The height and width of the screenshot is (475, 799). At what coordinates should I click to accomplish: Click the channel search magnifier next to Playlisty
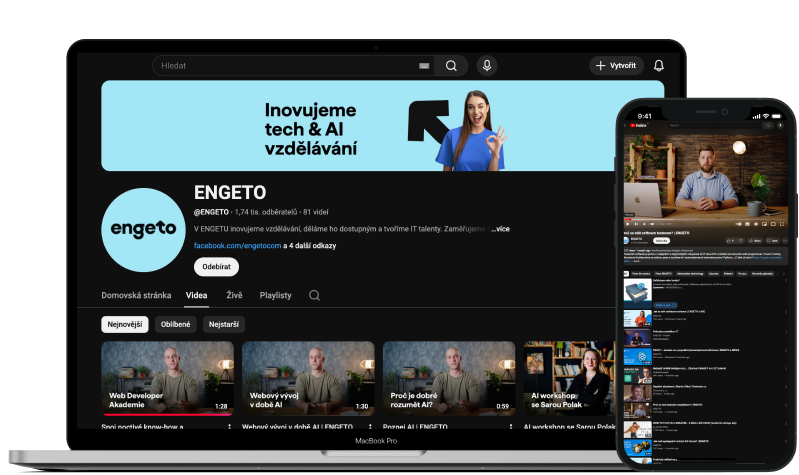pyautogui.click(x=314, y=295)
